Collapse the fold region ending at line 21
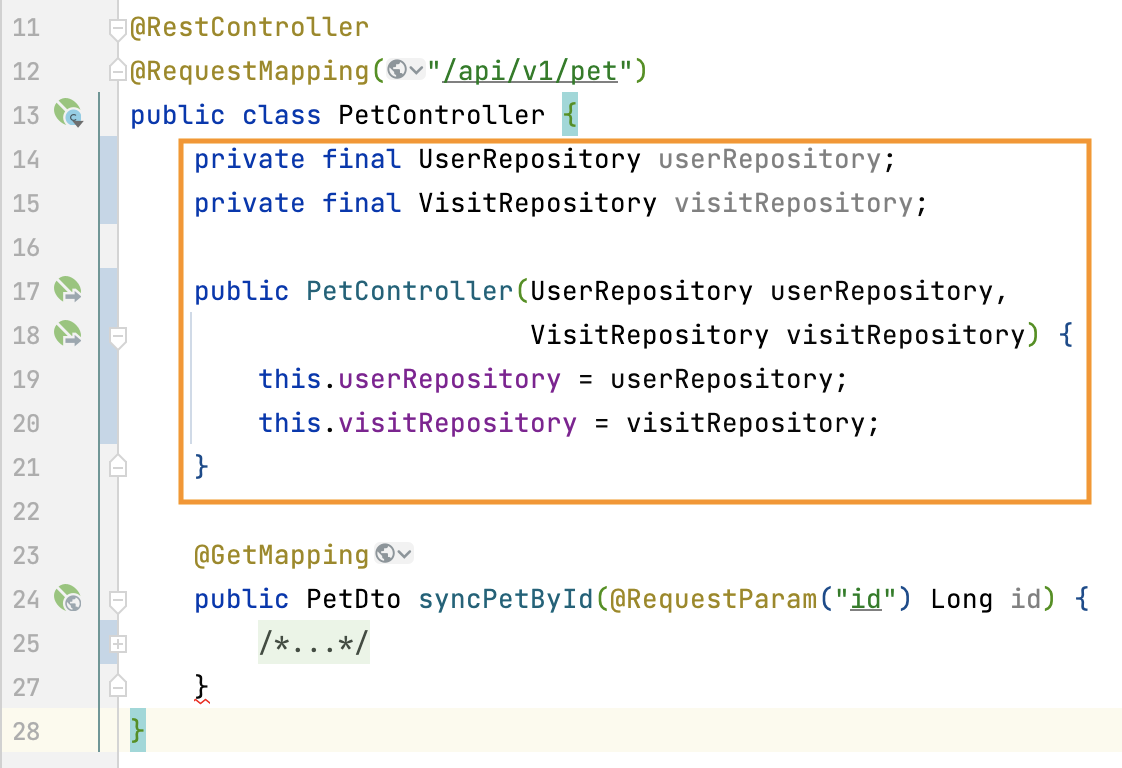 [117, 467]
